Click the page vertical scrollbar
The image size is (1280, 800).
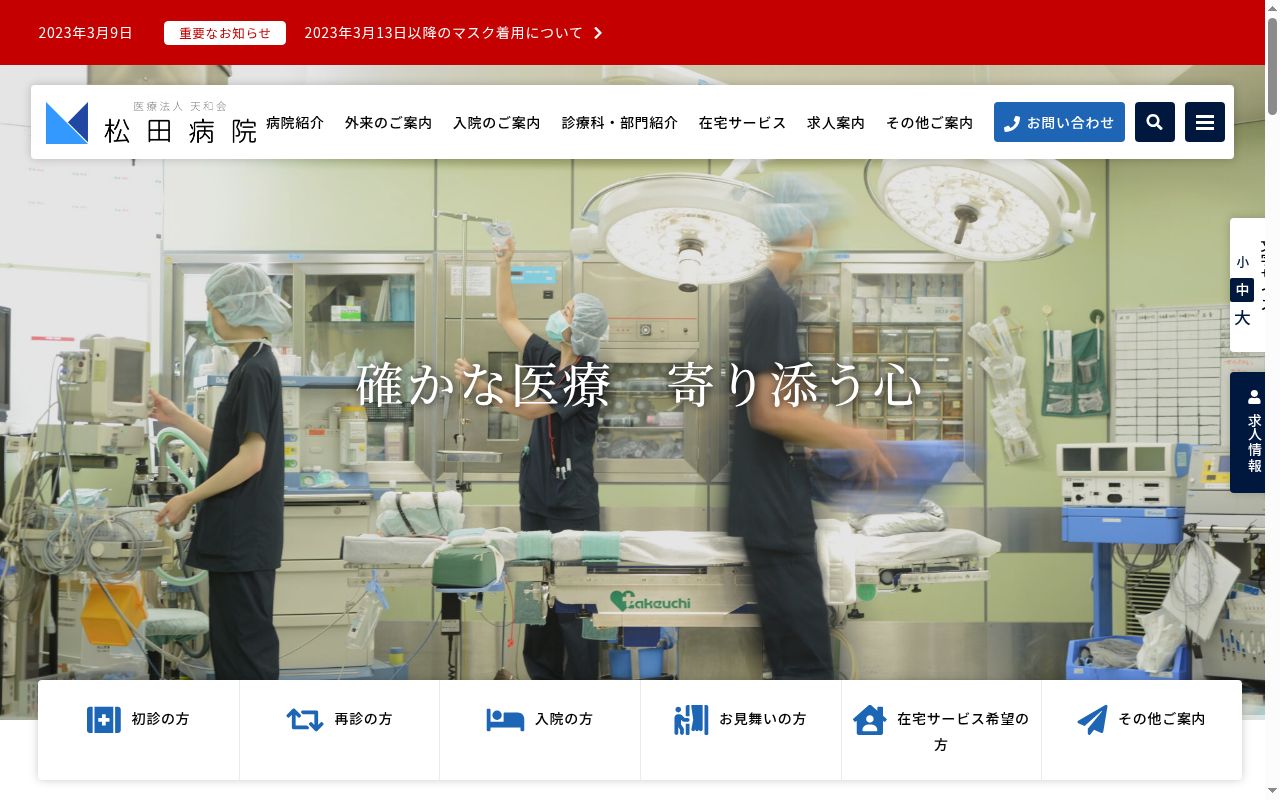coord(1272,400)
